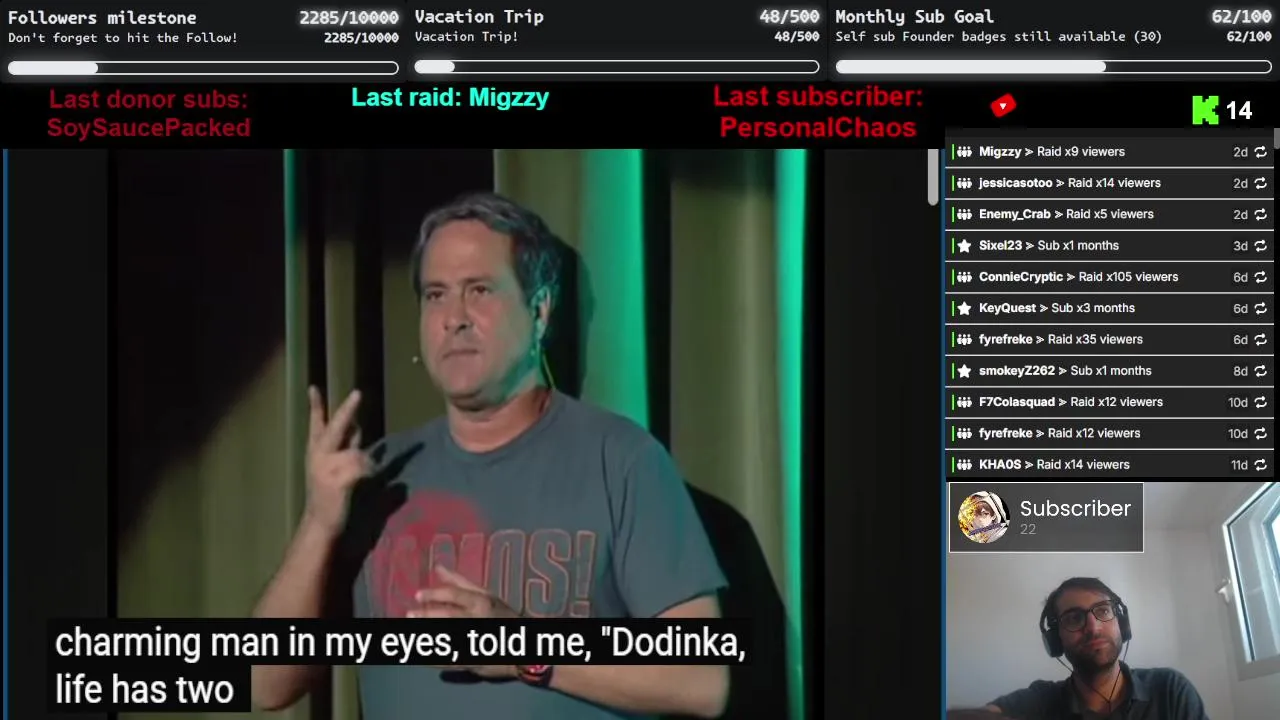
Task: Click the star sub icon beside smokeyZ262
Action: pos(964,371)
